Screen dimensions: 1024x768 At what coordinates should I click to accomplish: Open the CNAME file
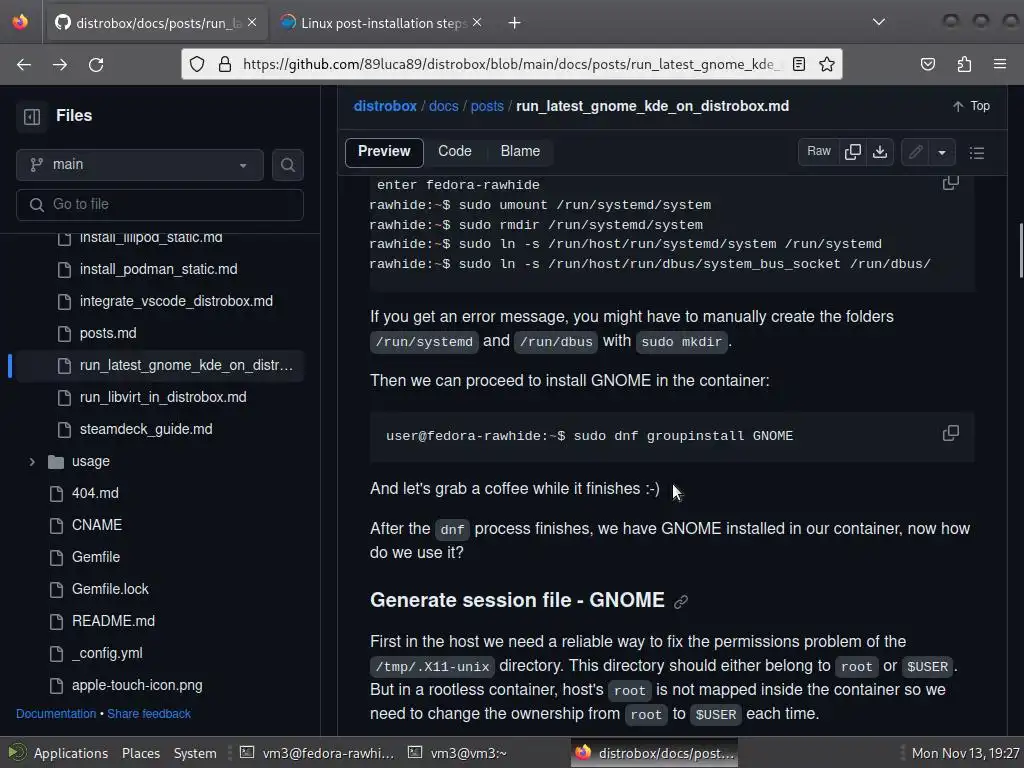97,525
